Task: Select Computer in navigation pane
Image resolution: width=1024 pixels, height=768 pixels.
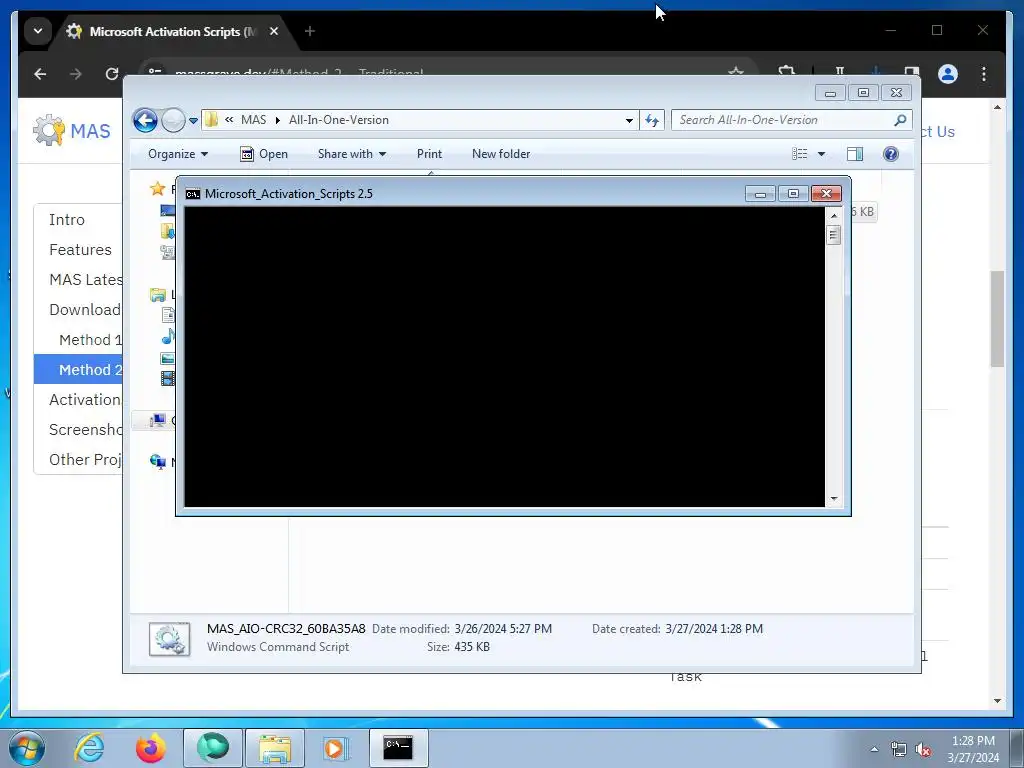Action: pyautogui.click(x=157, y=421)
